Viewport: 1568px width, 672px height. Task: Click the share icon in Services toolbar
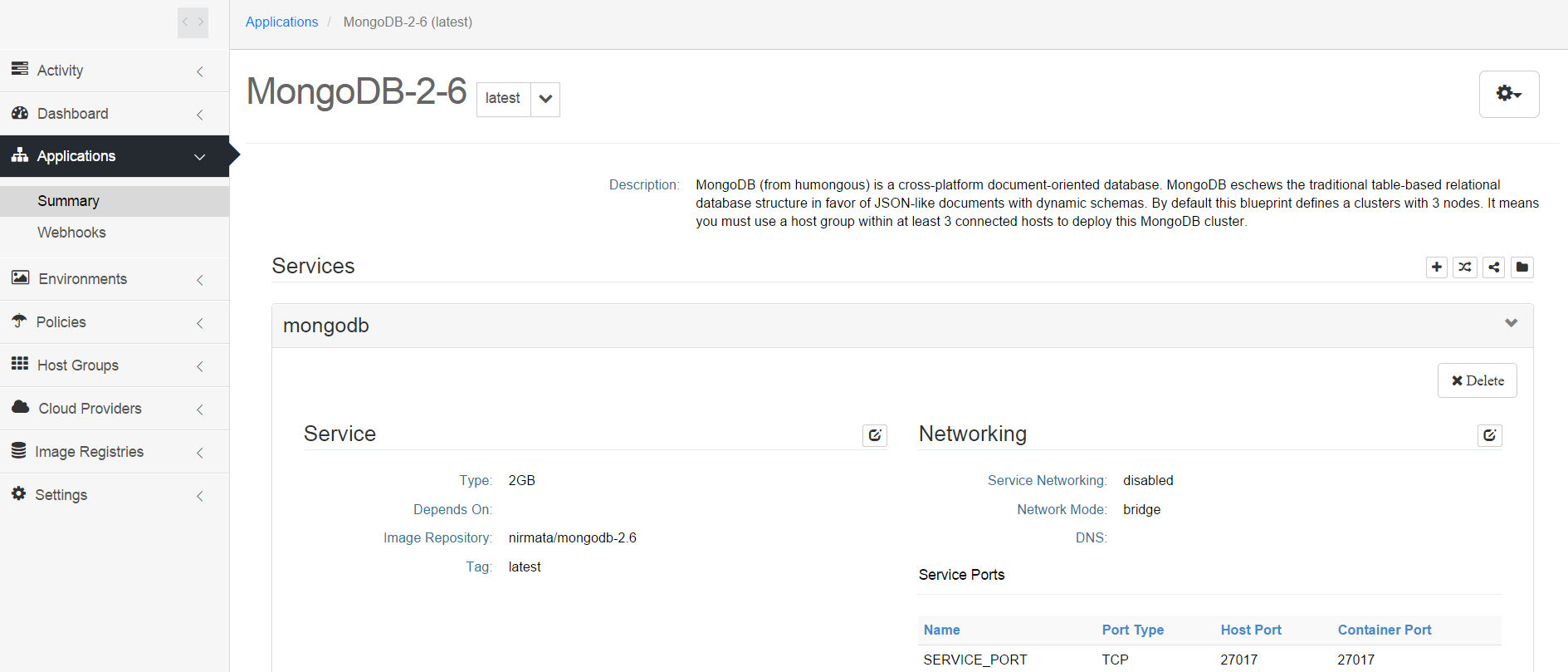pos(1494,267)
